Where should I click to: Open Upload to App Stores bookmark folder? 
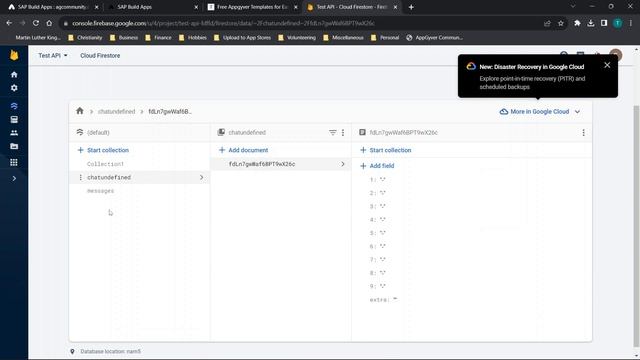242,38
